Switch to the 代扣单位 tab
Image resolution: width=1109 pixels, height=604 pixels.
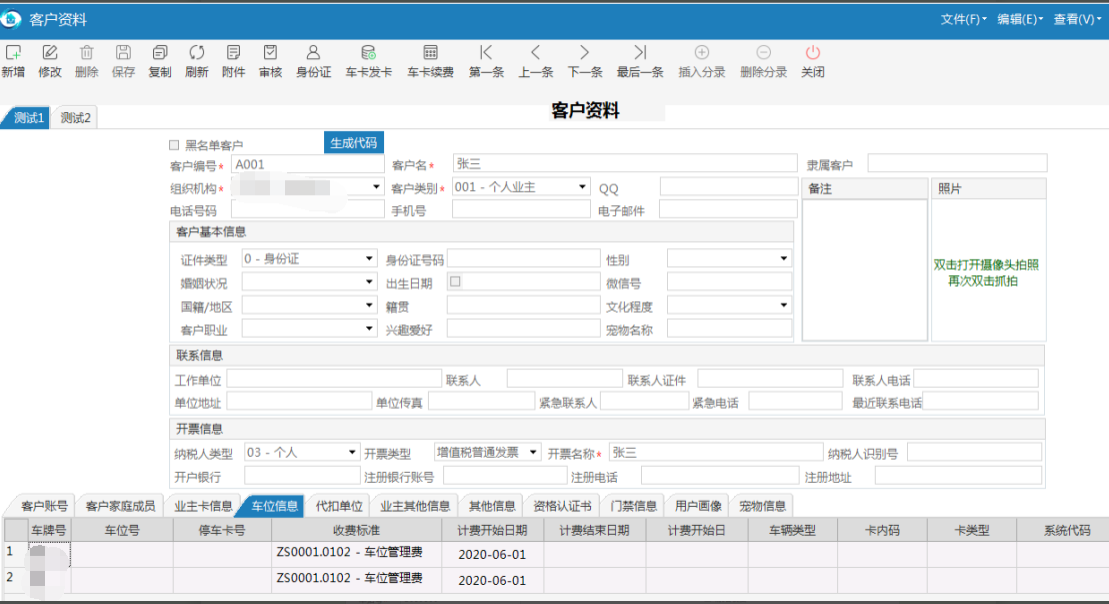pyautogui.click(x=339, y=506)
